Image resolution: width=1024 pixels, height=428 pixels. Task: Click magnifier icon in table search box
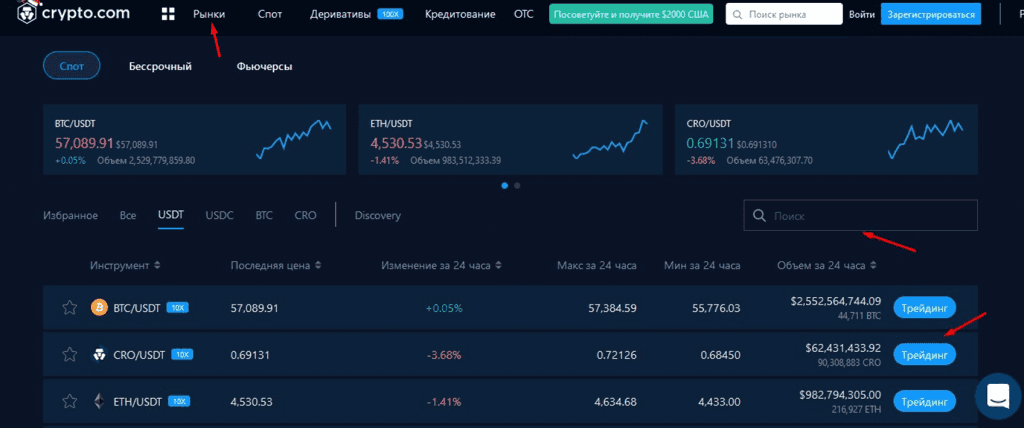759,216
